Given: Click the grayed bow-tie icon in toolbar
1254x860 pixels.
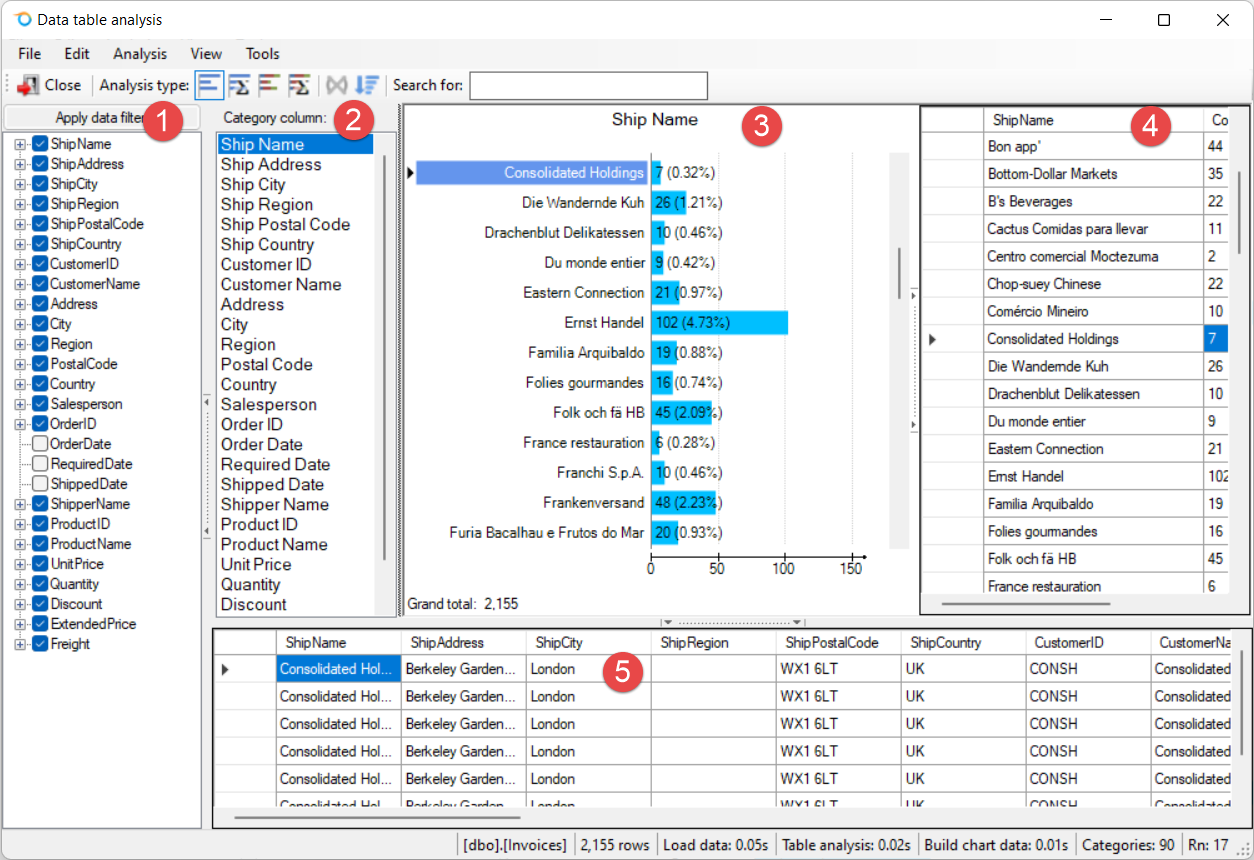Looking at the screenshot, I should pos(337,85).
